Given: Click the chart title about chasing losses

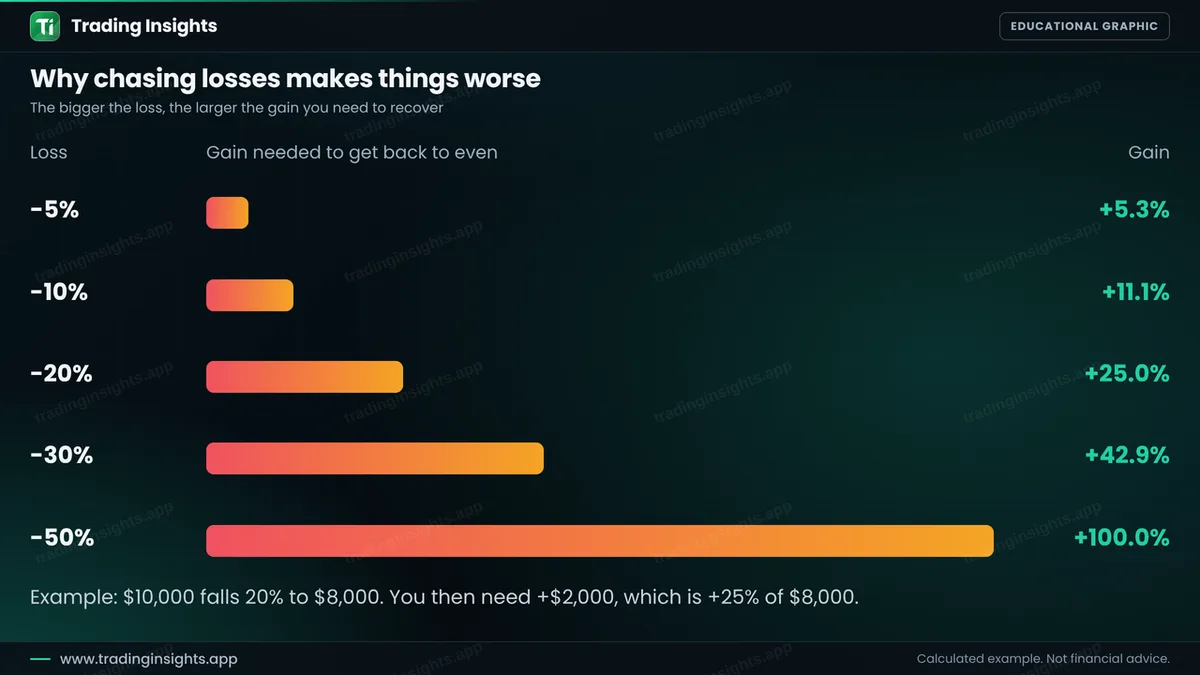Looking at the screenshot, I should pos(285,79).
